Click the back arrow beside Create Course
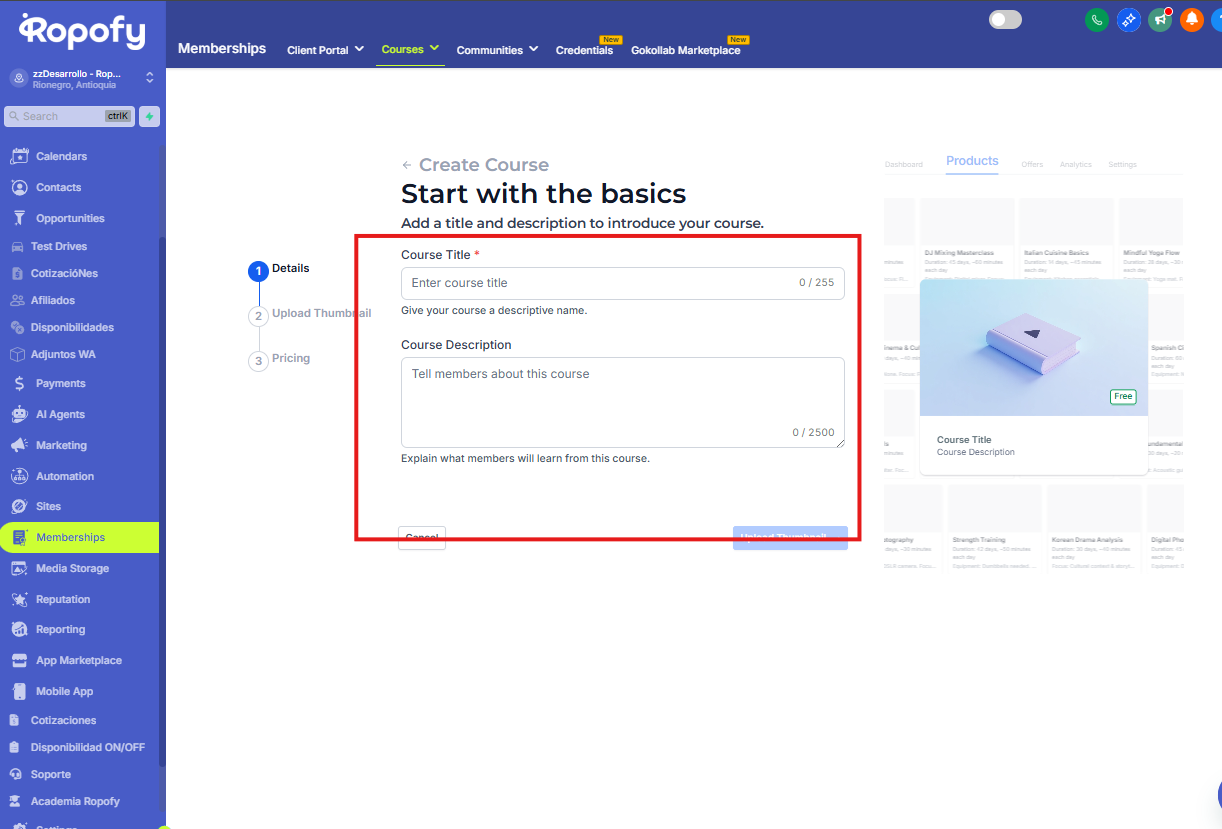Viewport: 1222px width, 829px height. [406, 165]
